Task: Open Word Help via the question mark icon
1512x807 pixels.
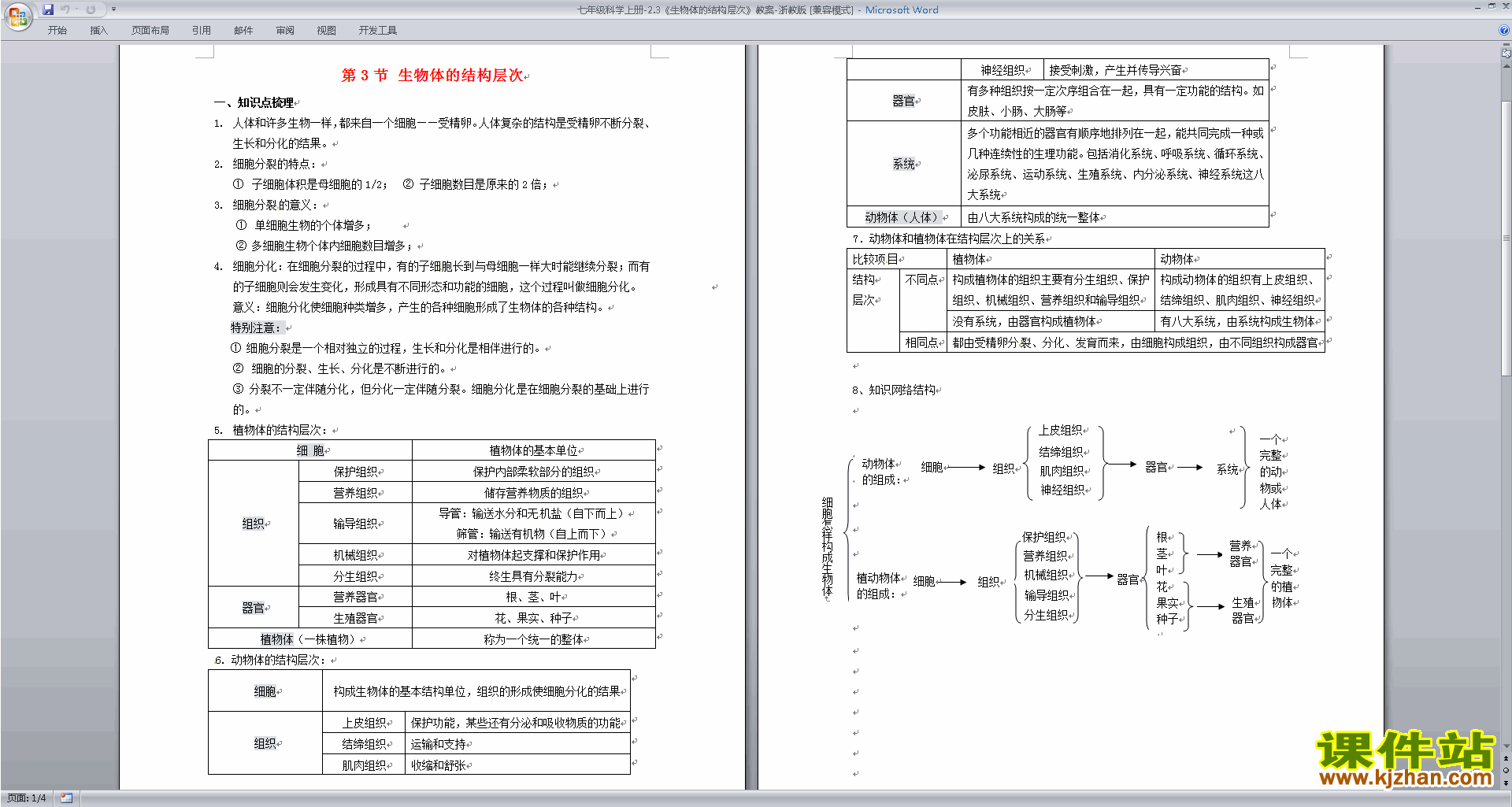Action: pyautogui.click(x=1503, y=31)
